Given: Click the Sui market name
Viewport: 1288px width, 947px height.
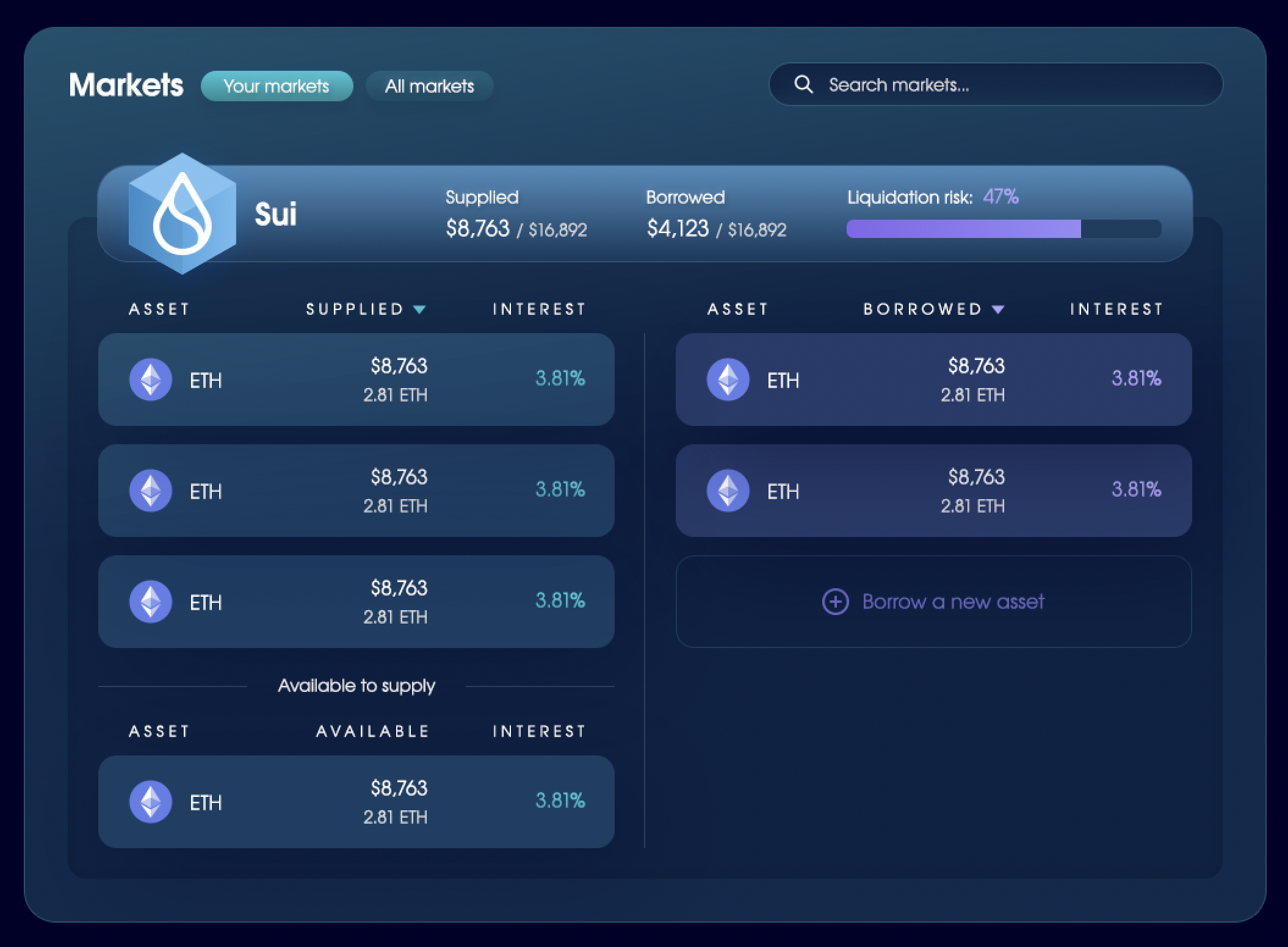Looking at the screenshot, I should tap(275, 214).
